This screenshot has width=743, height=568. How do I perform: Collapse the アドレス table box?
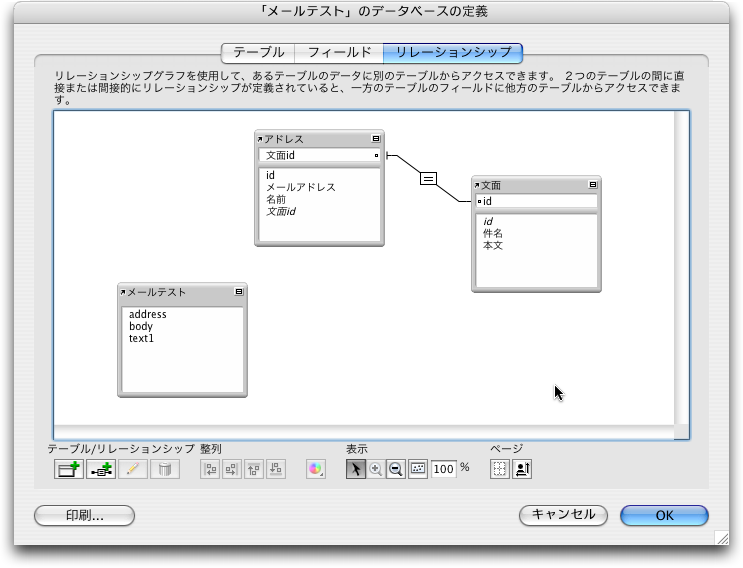(376, 139)
